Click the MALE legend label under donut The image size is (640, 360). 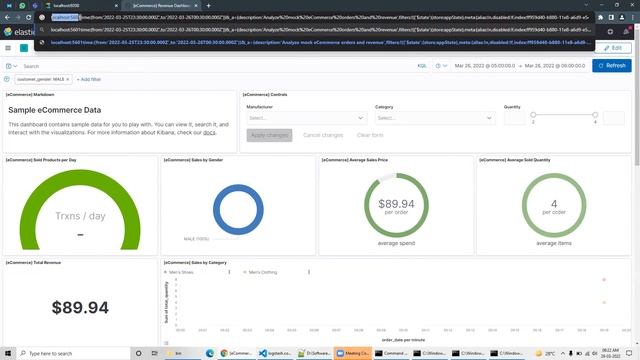click(196, 239)
